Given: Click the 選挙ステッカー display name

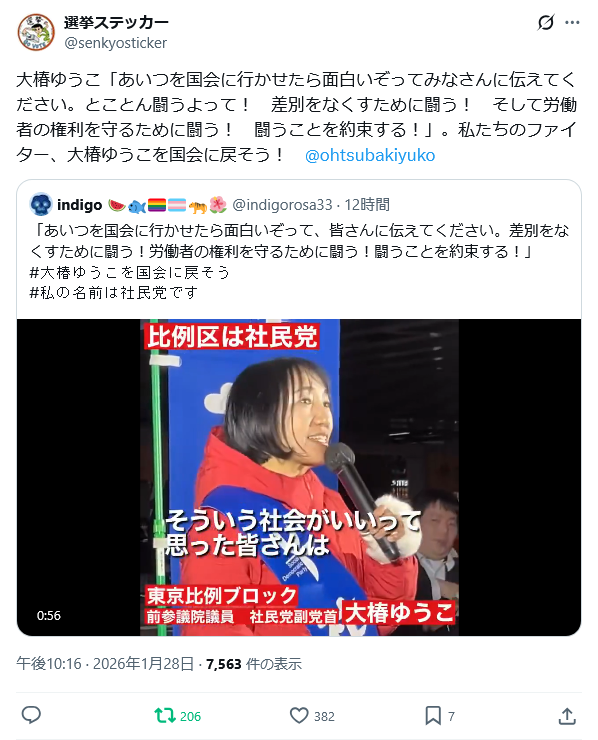Looking at the screenshot, I should click(116, 22).
